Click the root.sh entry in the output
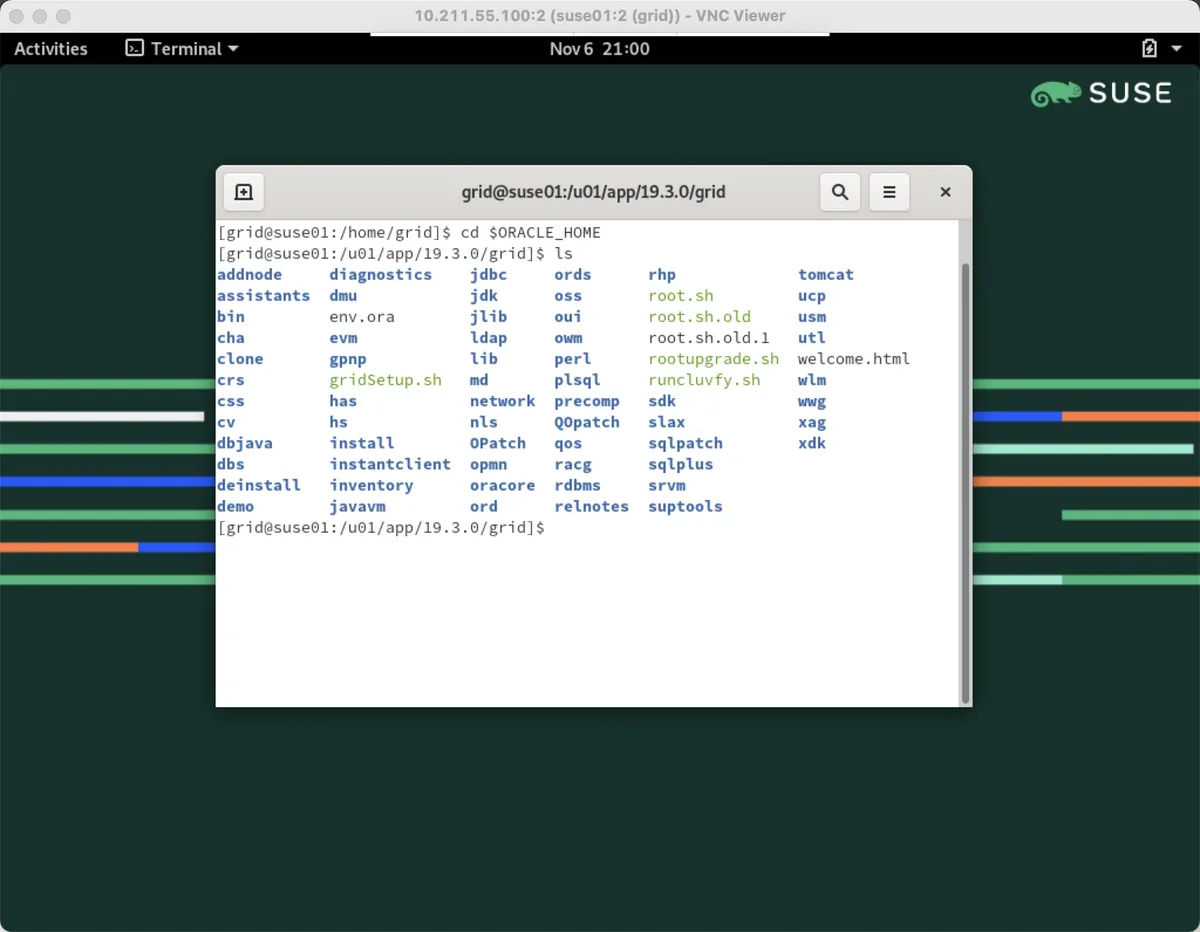The height and width of the screenshot is (932, 1200). 681,295
